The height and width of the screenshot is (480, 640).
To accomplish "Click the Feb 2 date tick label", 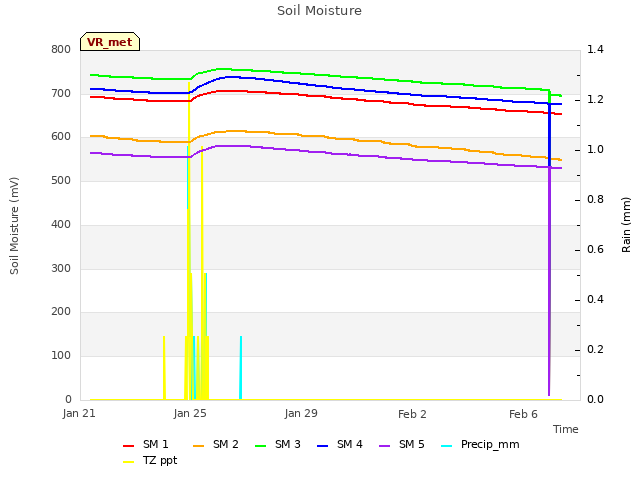I will coord(412,414).
